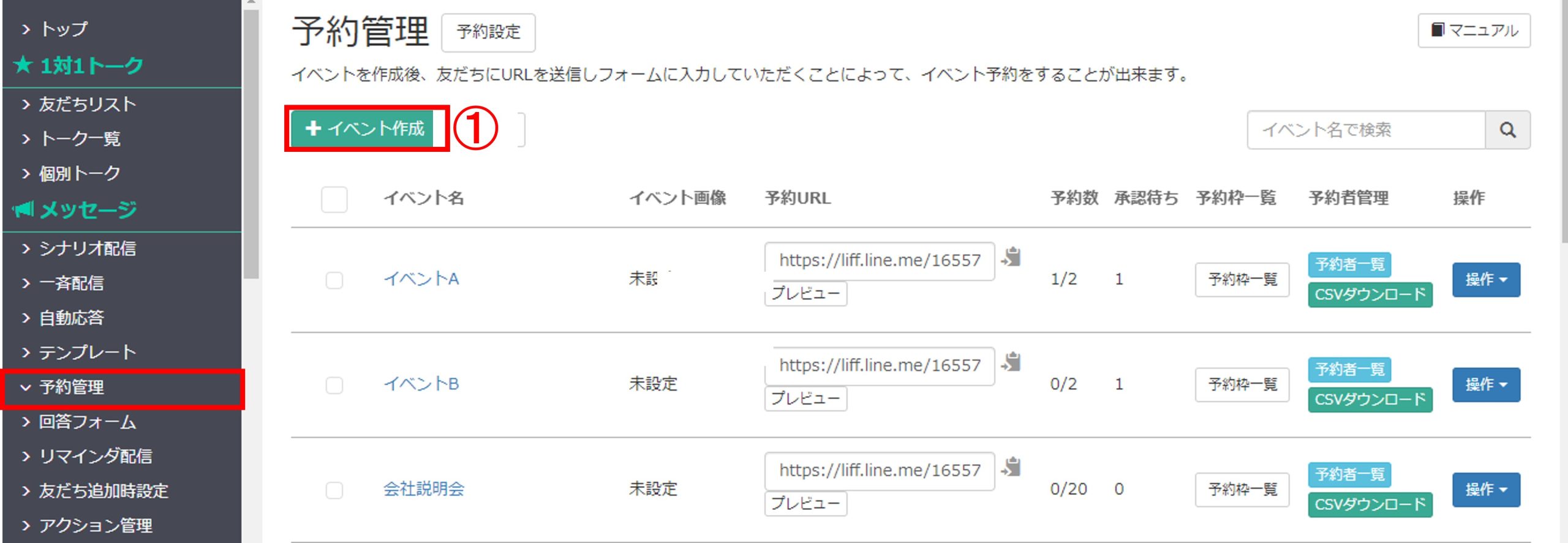Copy the booking URL for イベントB

coord(1012,362)
